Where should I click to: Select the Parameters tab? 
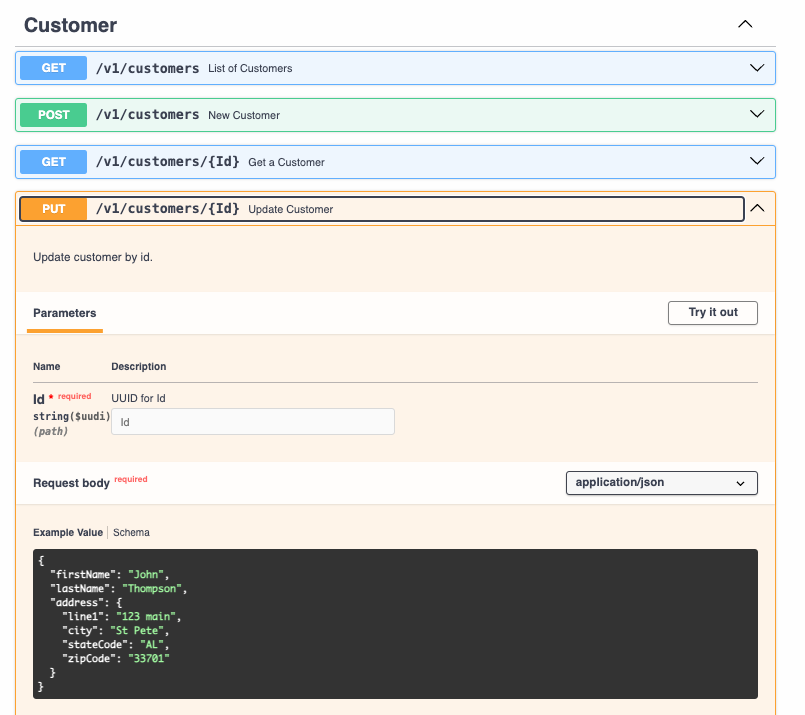(x=65, y=313)
